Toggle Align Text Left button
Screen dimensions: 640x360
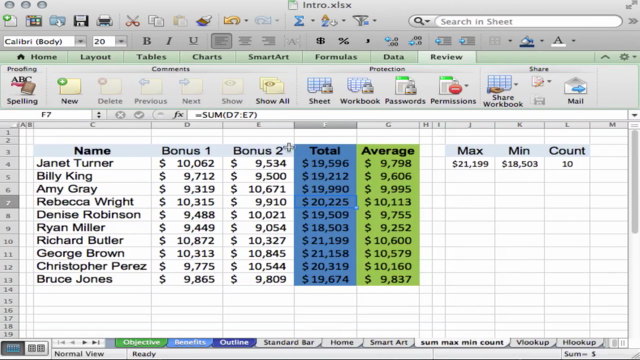click(221, 41)
